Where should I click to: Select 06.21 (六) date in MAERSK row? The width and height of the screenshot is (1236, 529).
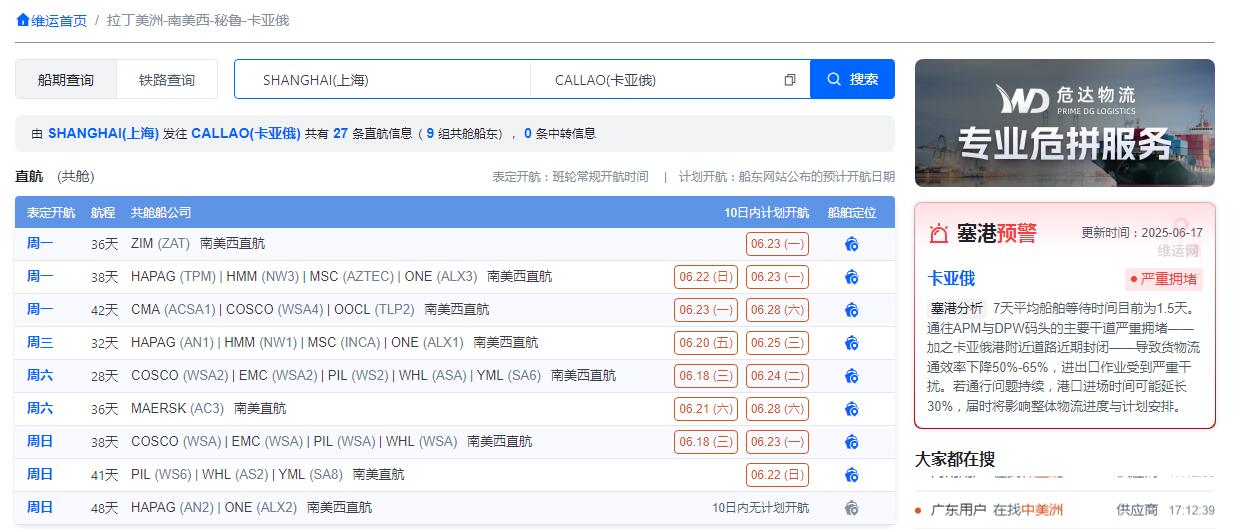pos(706,409)
